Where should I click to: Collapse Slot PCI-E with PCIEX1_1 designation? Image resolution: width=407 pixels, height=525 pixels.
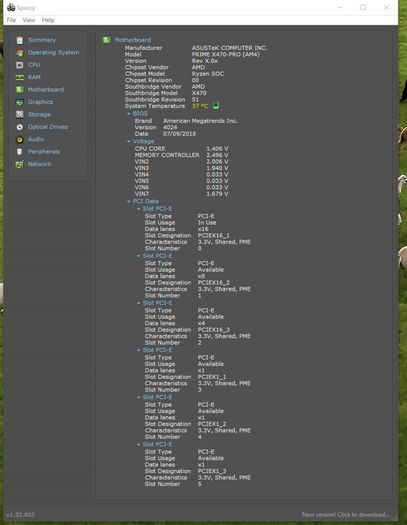(139, 350)
